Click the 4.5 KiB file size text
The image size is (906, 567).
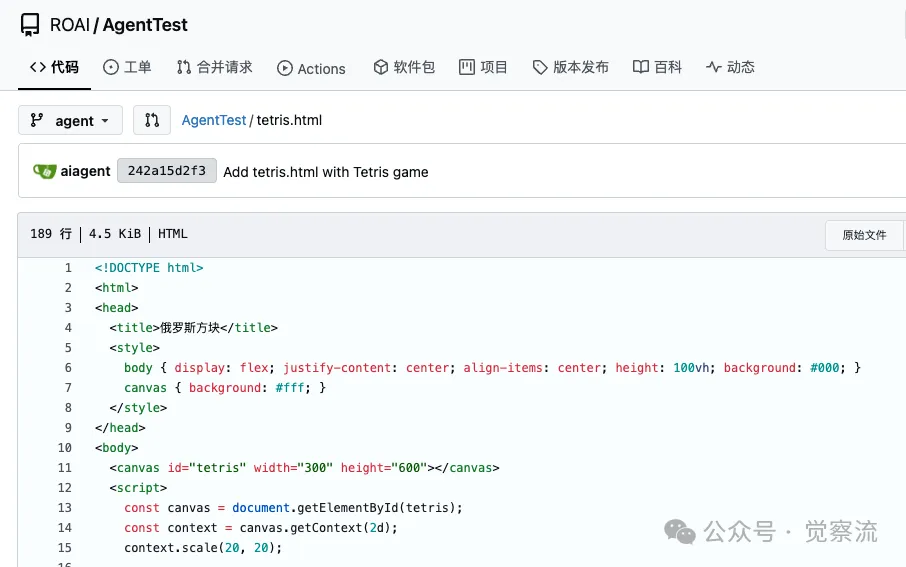(x=115, y=234)
